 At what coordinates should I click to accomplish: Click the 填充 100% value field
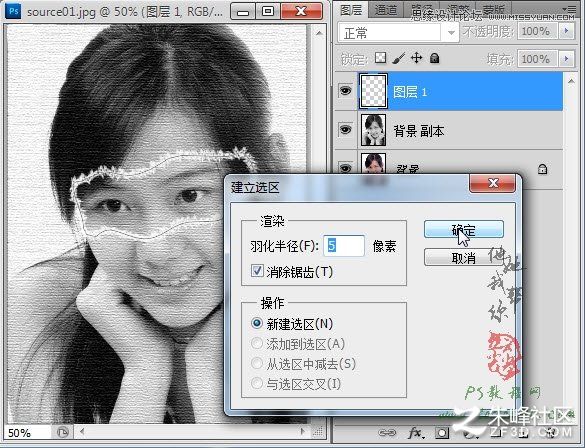click(x=537, y=59)
